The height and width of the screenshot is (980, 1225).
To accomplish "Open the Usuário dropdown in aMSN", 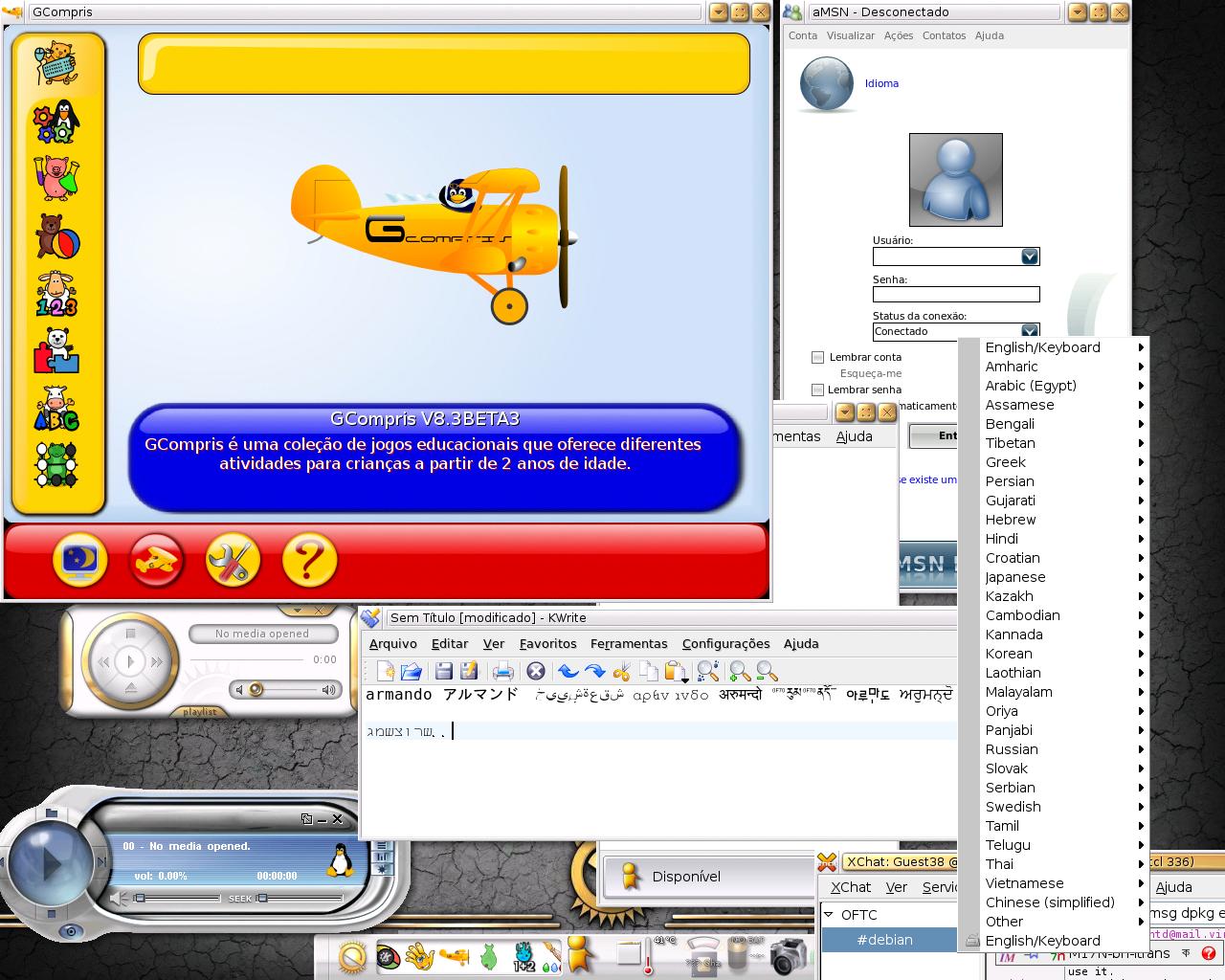I will tap(1030, 256).
